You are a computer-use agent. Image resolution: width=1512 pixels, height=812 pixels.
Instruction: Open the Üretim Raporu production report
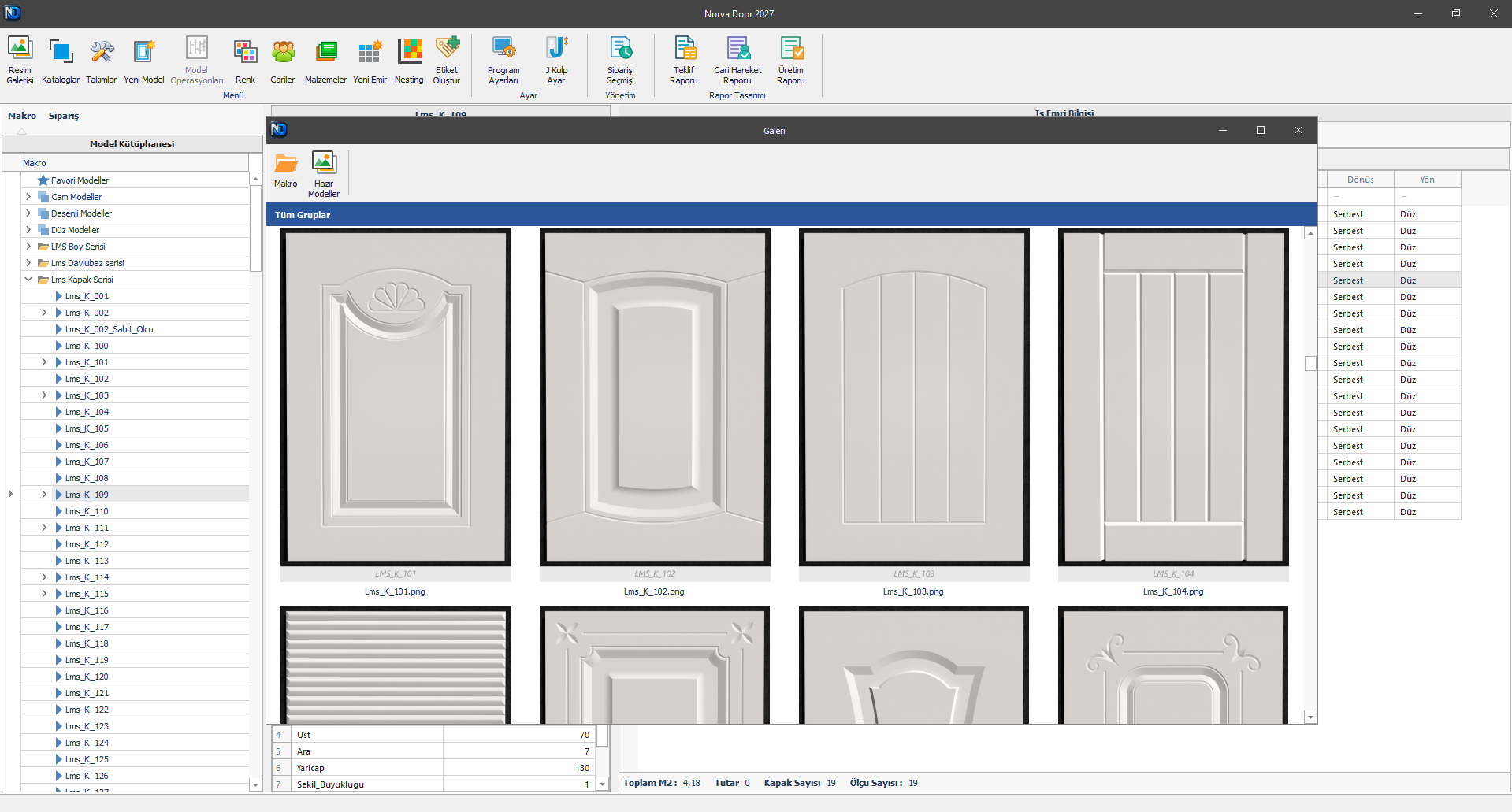click(x=791, y=60)
